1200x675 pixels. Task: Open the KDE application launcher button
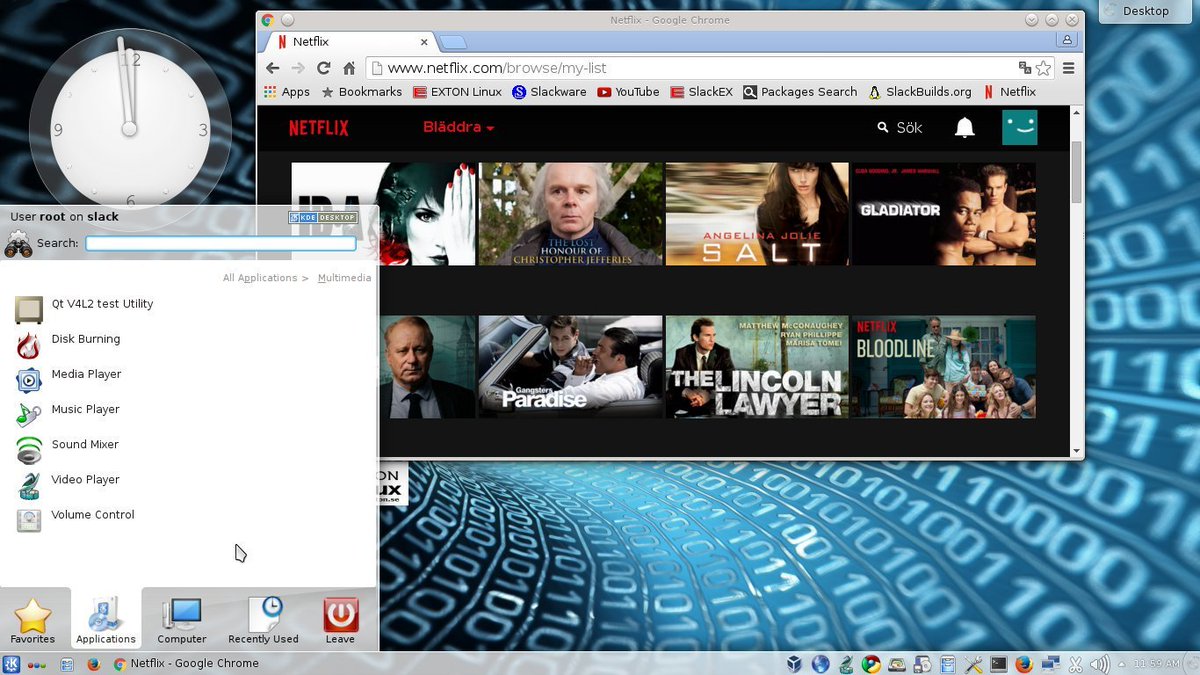point(12,664)
